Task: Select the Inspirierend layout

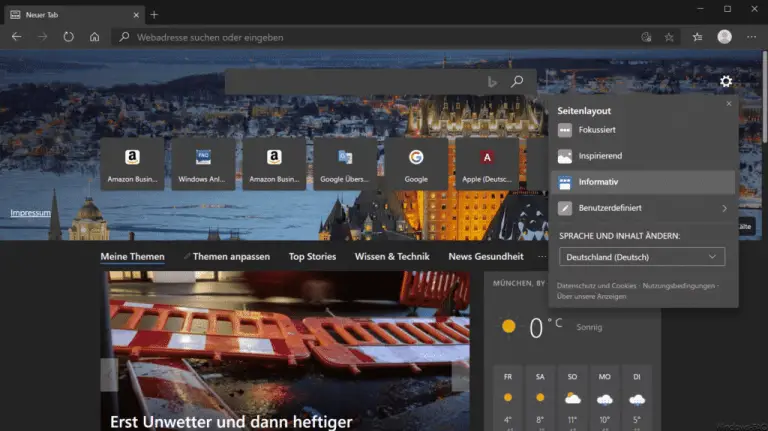Action: point(643,156)
